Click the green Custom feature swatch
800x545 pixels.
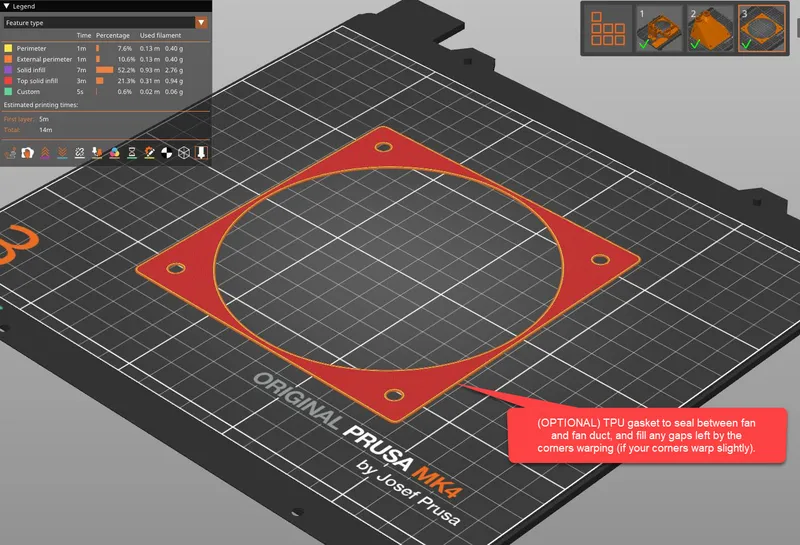pyautogui.click(x=8, y=92)
